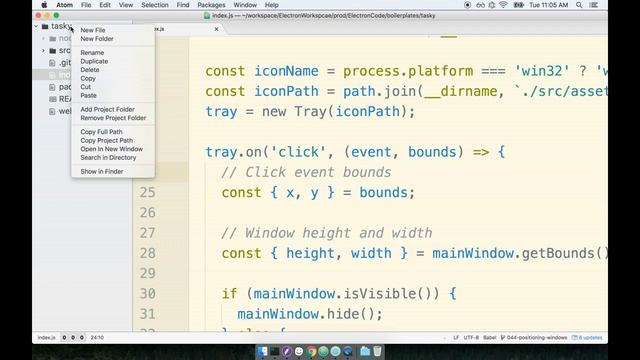The height and width of the screenshot is (360, 640).
Task: Click git branch 044-positioning-windows
Action: pyautogui.click(x=534, y=338)
